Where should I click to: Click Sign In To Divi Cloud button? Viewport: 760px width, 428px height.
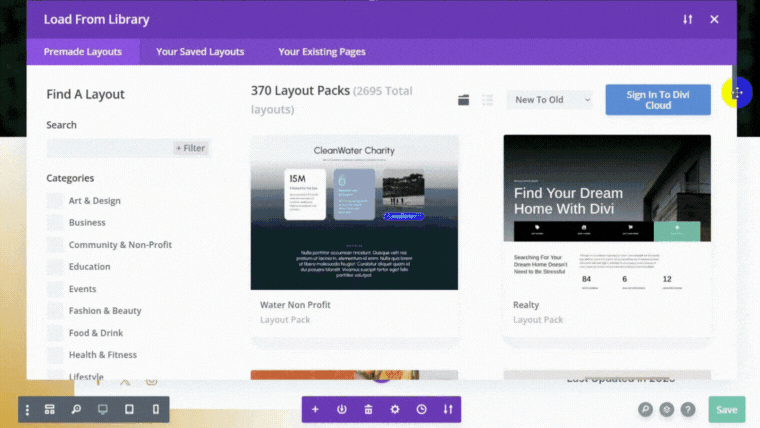[658, 100]
